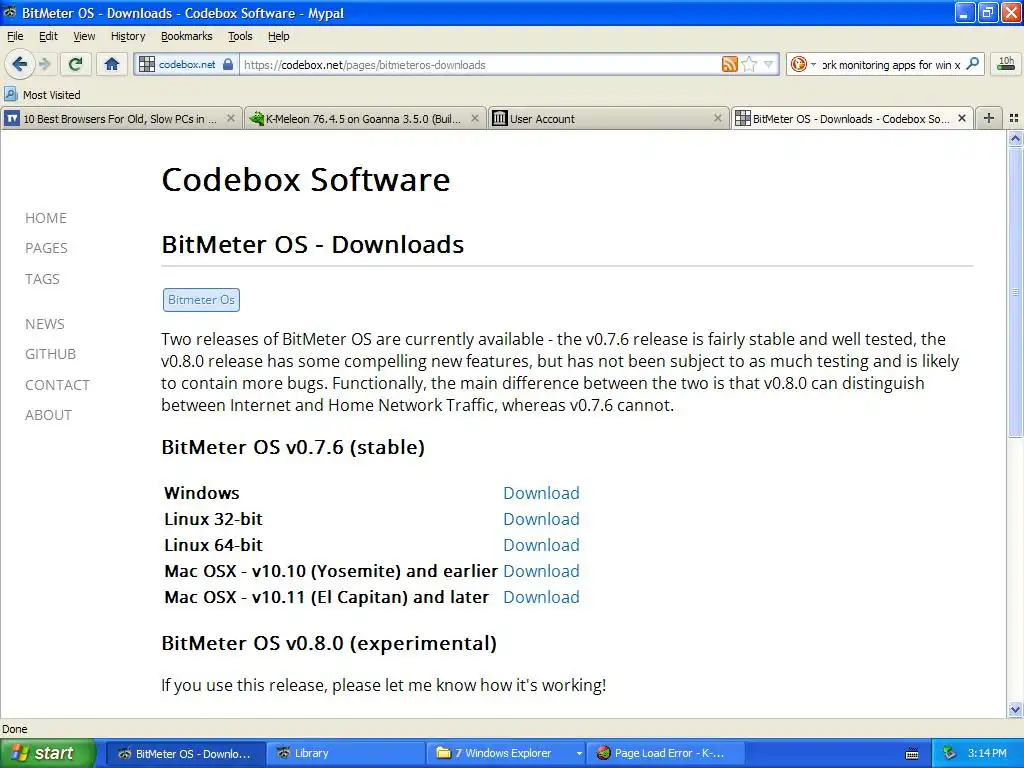Image resolution: width=1024 pixels, height=768 pixels.
Task: Open the list all tabs button
Action: click(1014, 118)
